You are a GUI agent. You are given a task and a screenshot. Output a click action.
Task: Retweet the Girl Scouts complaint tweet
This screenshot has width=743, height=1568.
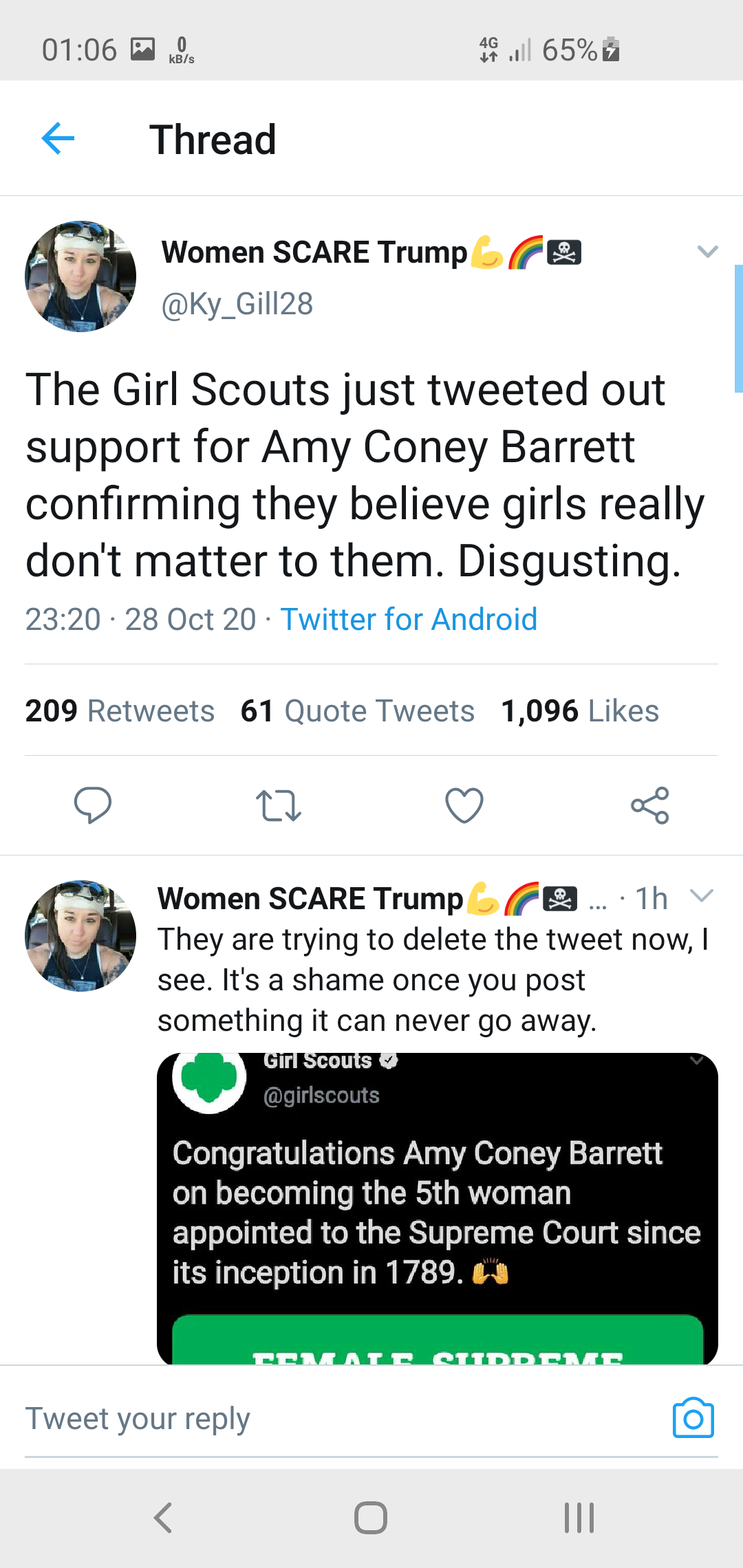(278, 805)
